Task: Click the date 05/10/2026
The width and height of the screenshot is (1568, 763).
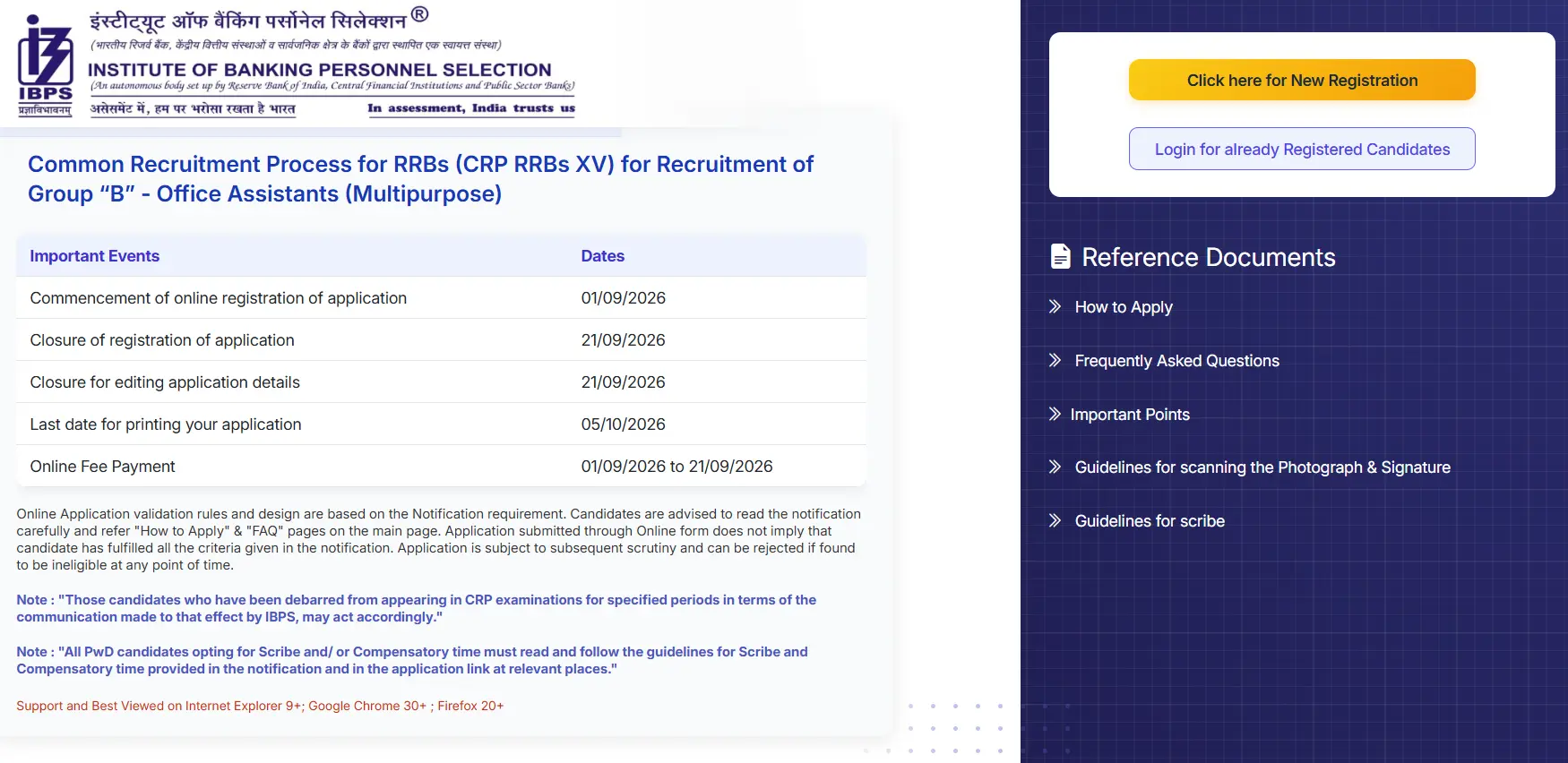Action: tap(623, 424)
